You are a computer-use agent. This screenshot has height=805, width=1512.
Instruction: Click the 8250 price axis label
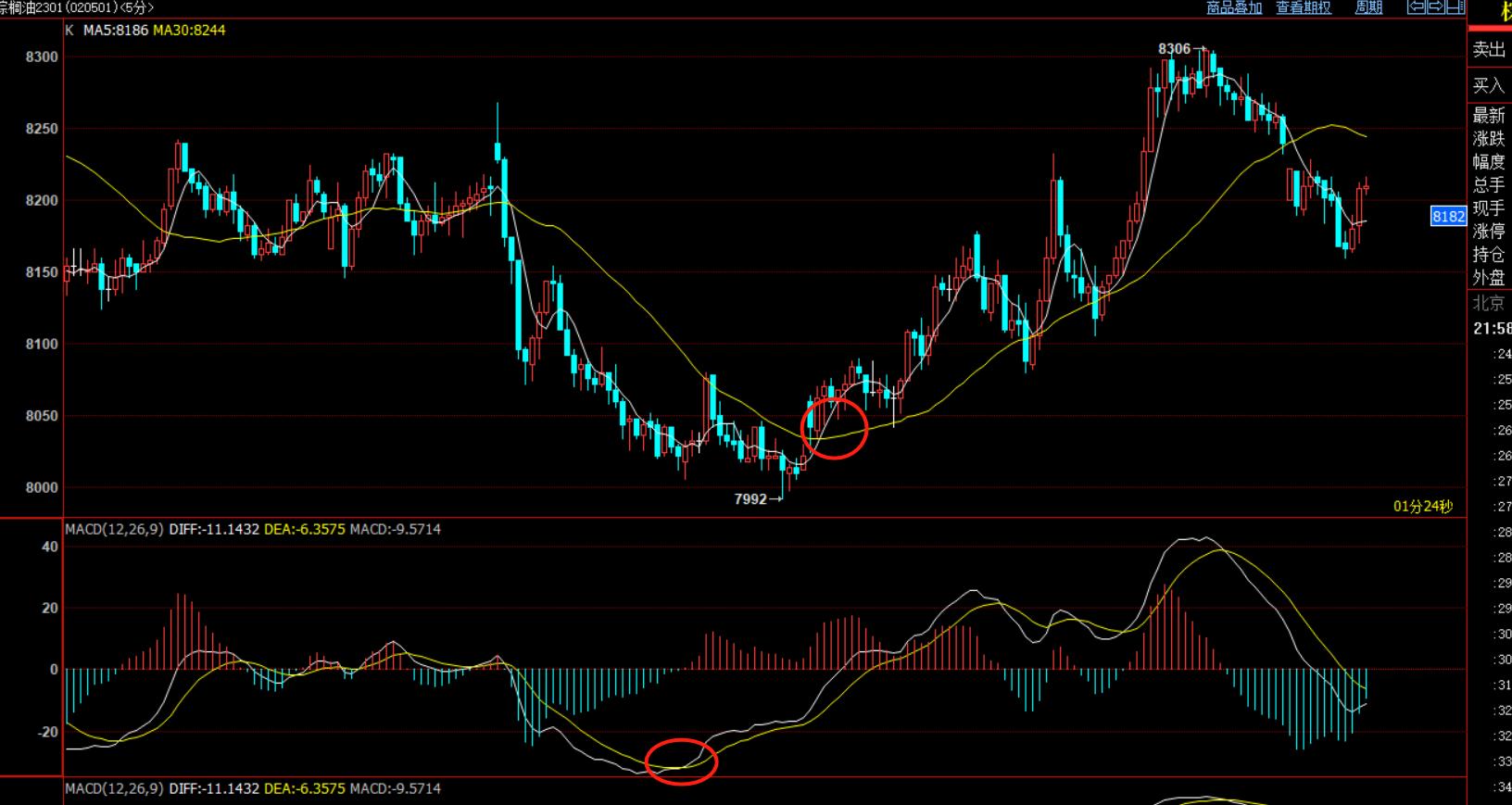coord(42,130)
